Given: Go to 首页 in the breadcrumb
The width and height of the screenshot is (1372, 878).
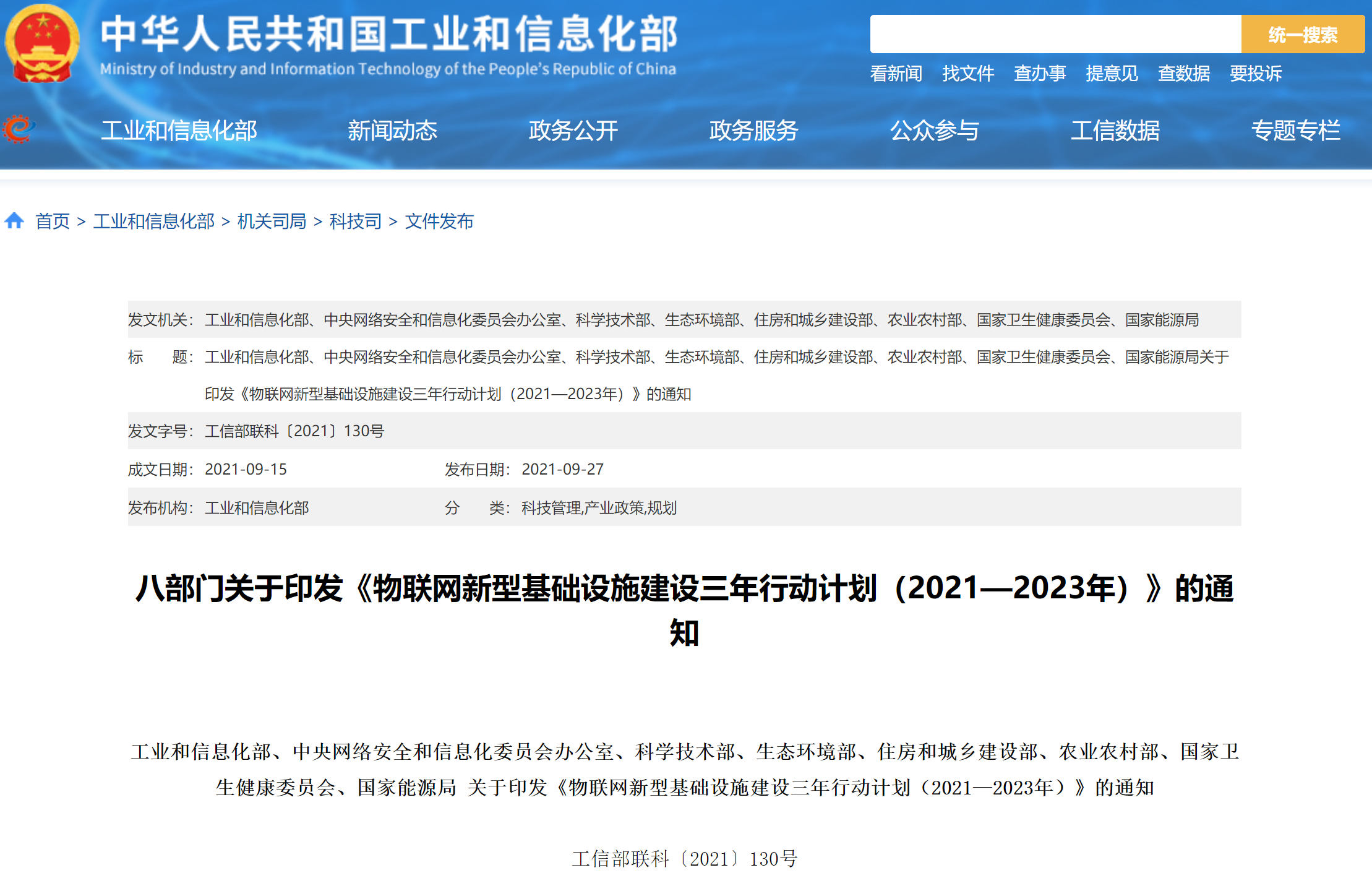Looking at the screenshot, I should [x=53, y=221].
